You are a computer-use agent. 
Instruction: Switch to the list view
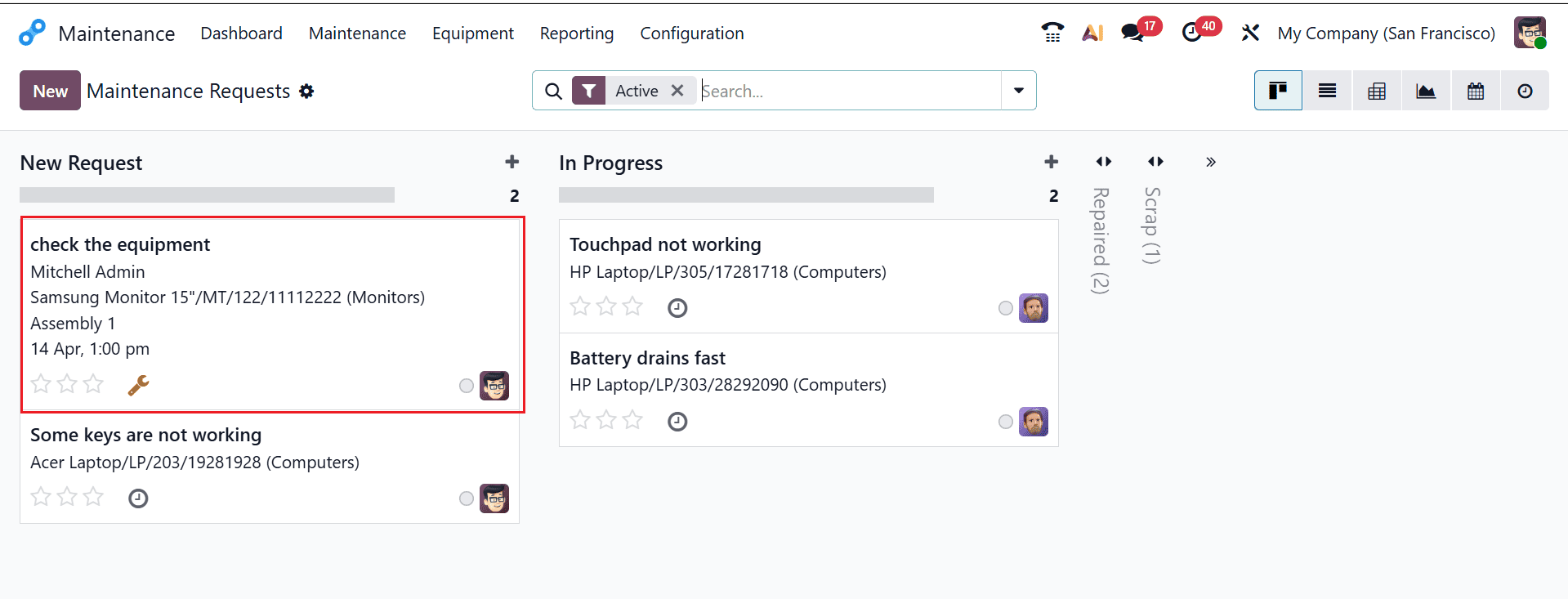(1326, 90)
